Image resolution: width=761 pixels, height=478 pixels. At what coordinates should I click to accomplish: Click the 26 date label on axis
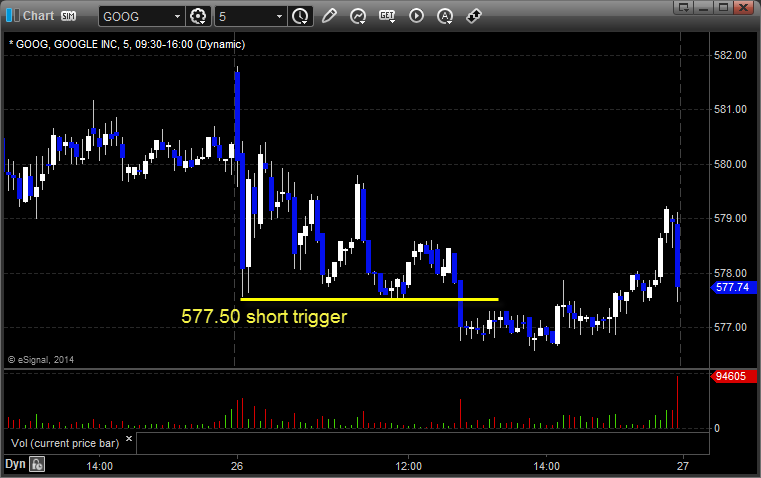pos(237,466)
